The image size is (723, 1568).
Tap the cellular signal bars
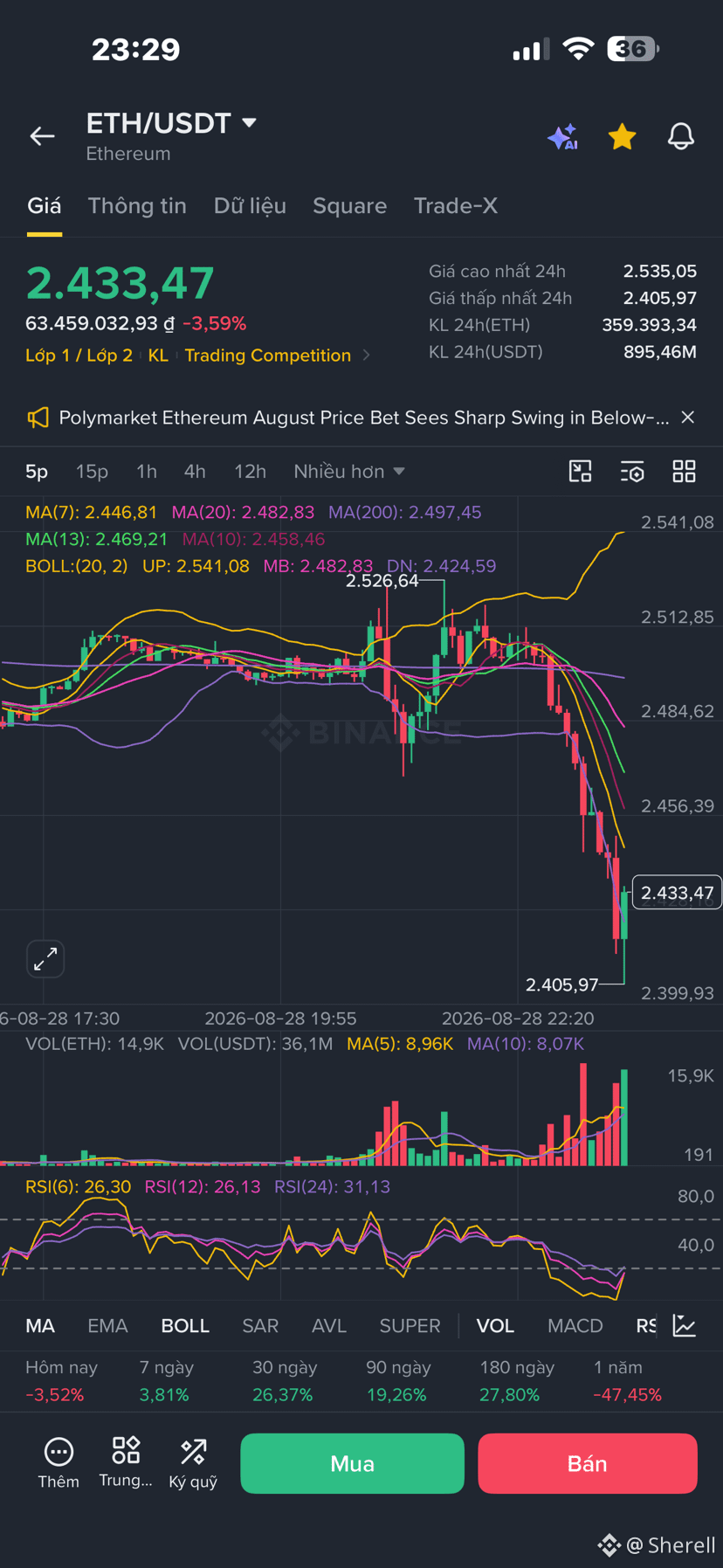tap(531, 49)
